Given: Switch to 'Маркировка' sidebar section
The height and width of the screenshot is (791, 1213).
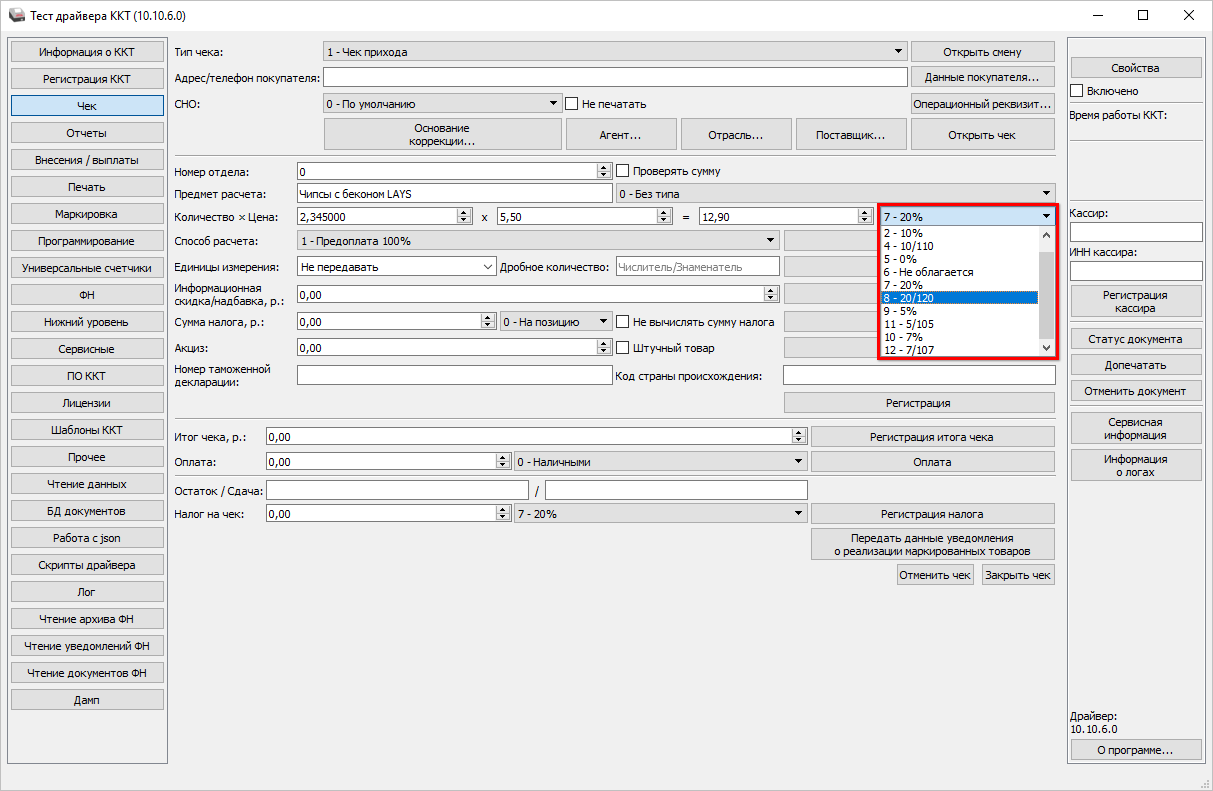Looking at the screenshot, I should [x=87, y=214].
